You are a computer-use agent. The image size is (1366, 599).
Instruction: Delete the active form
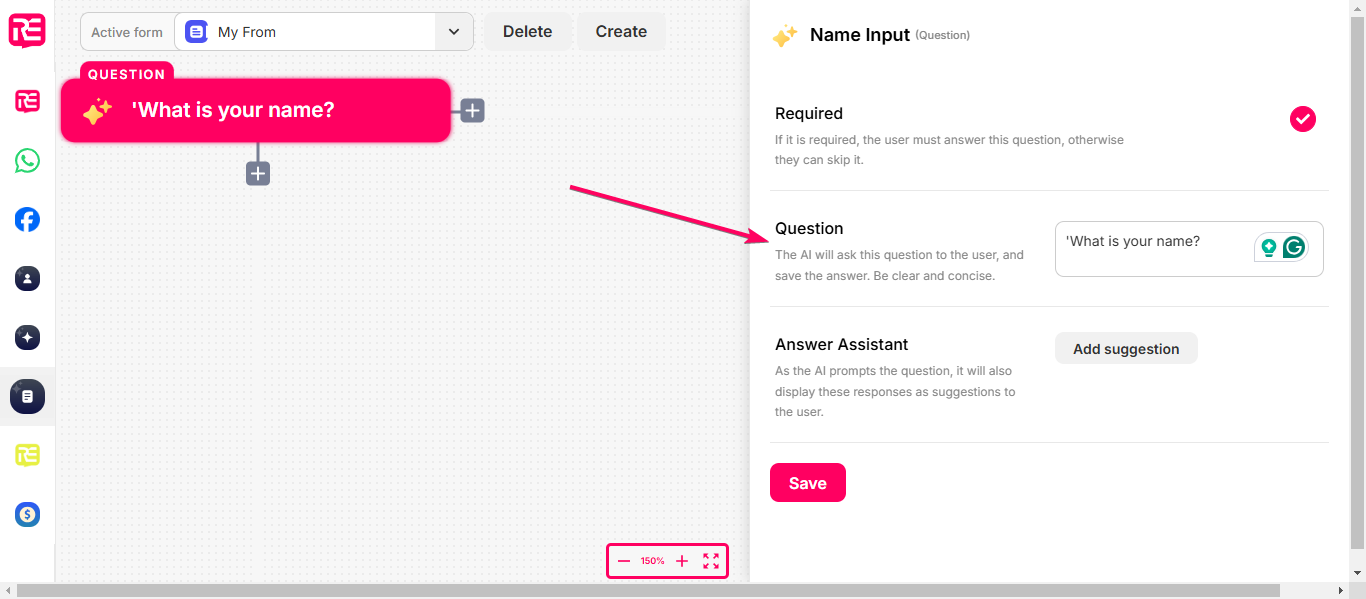point(527,32)
